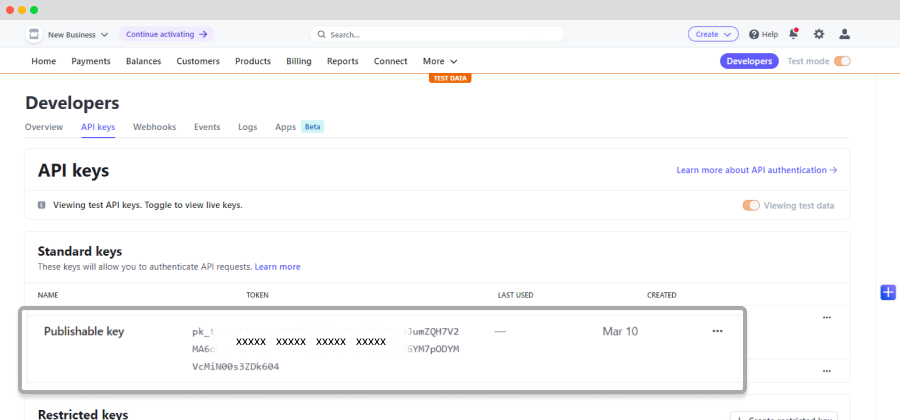This screenshot has height=420, width=900.
Task: Click Continue activating button
Action: pyautogui.click(x=166, y=34)
